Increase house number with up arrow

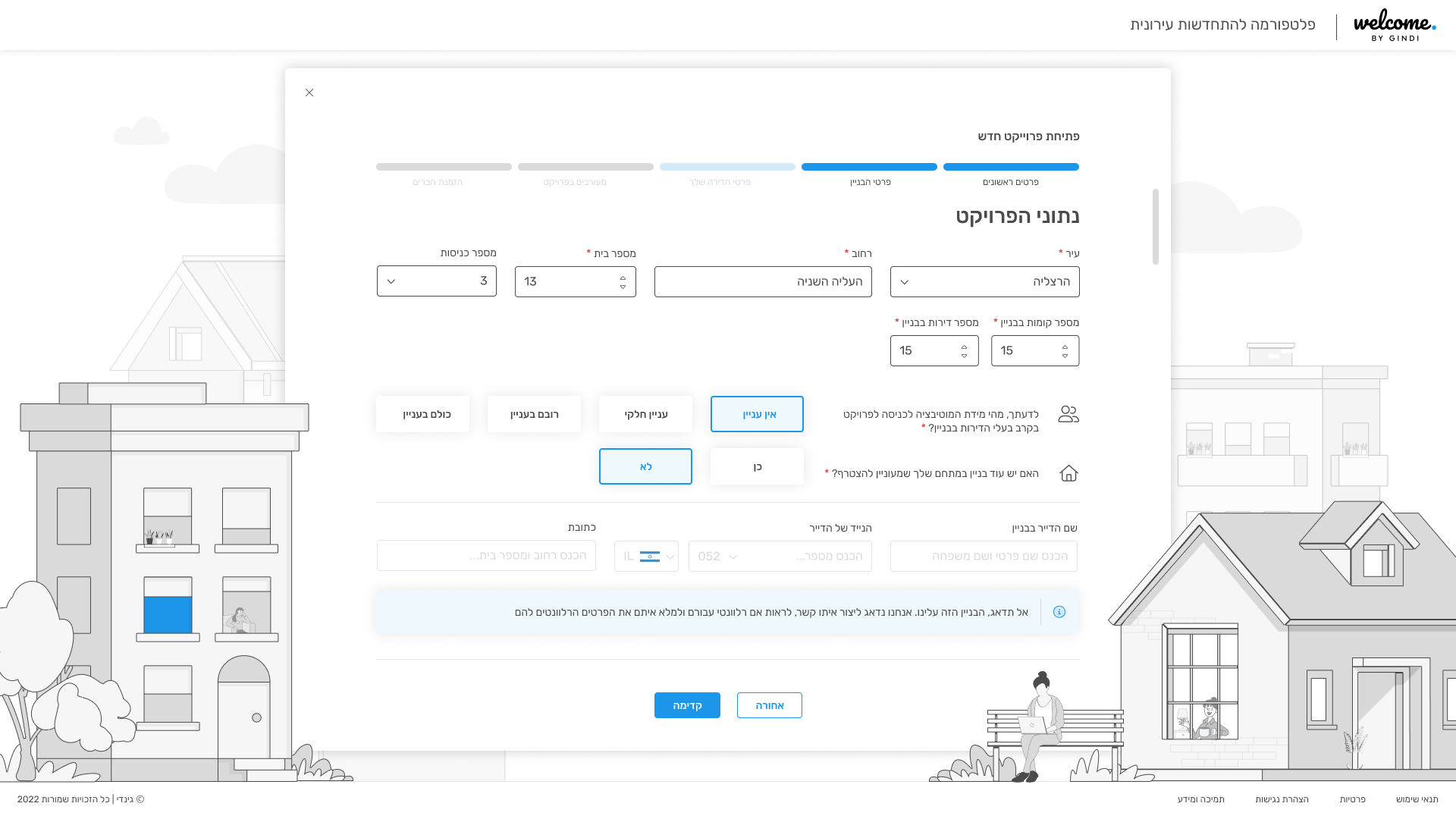[623, 278]
